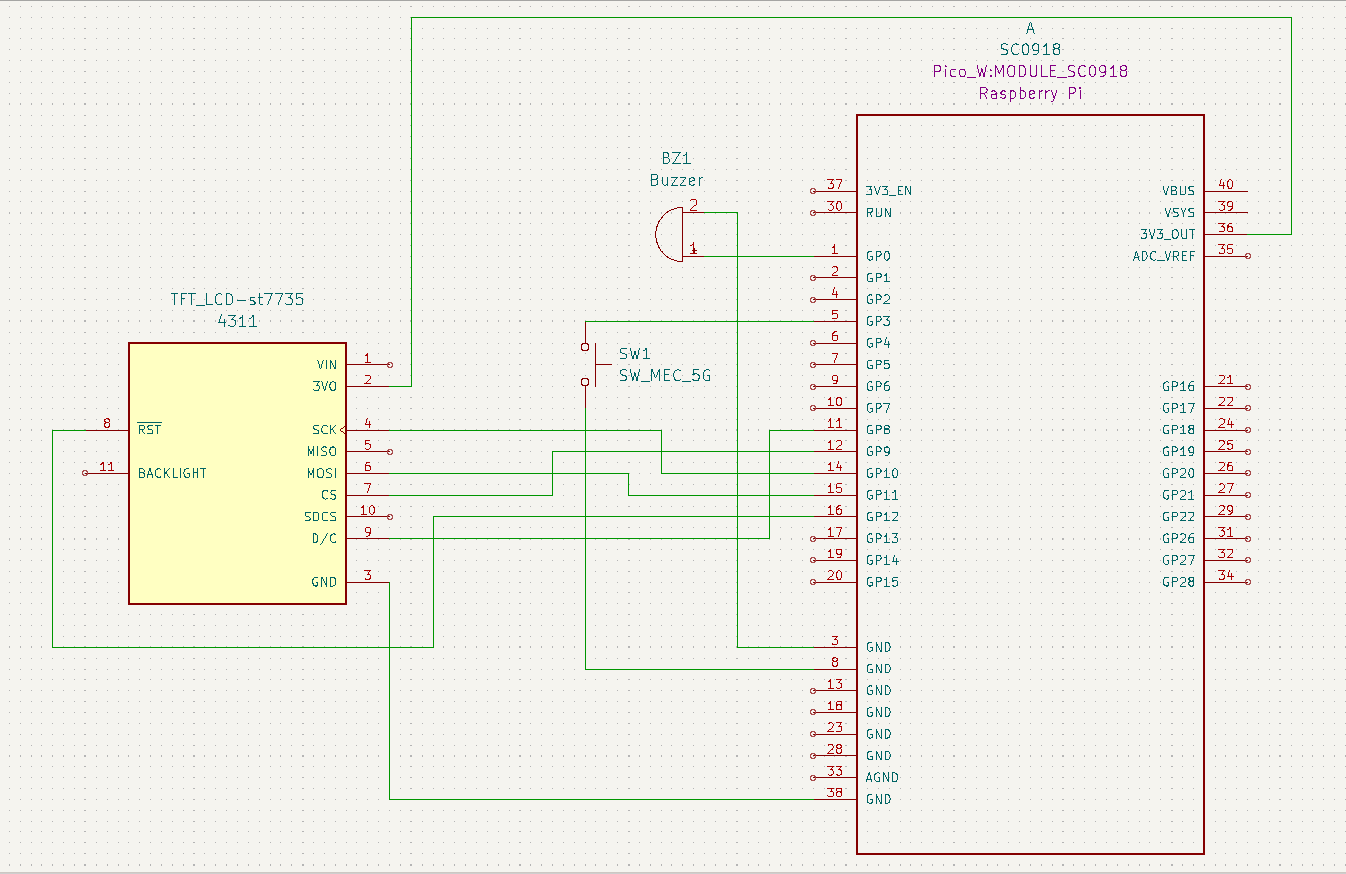Click the SW_MEC_5G value text

[x=664, y=376]
